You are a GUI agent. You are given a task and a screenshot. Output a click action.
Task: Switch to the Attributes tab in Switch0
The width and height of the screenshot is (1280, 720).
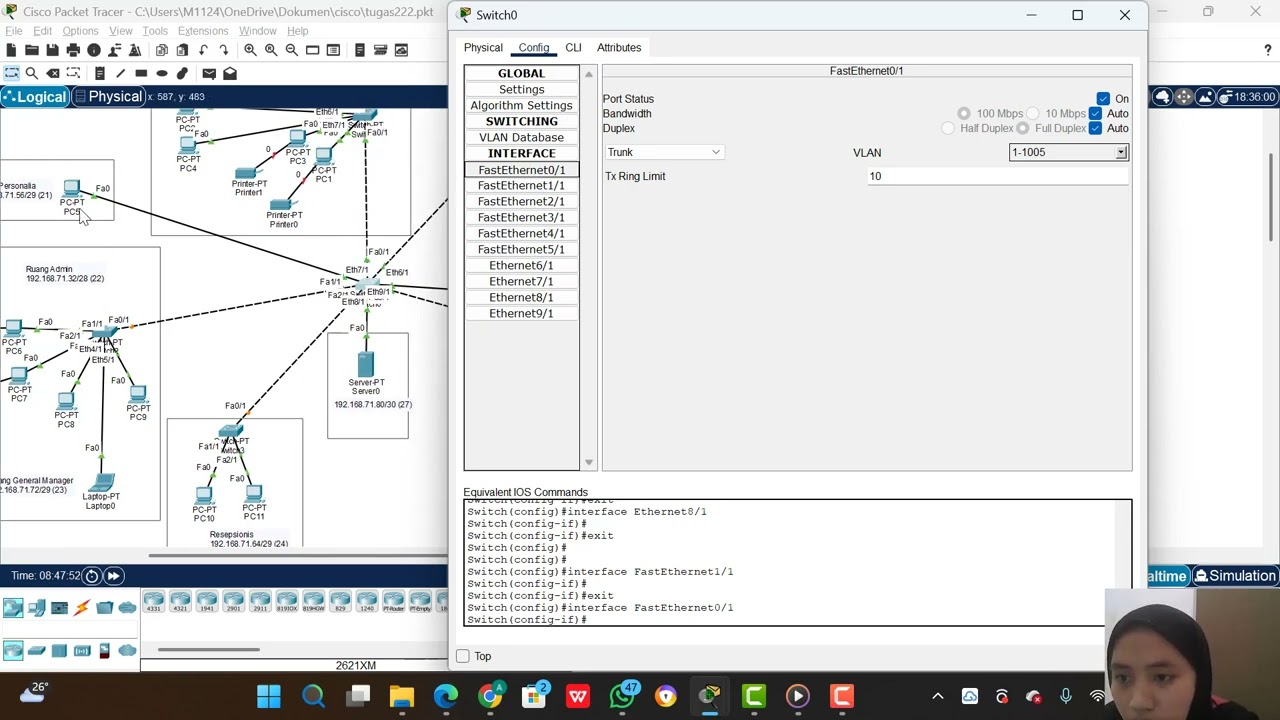point(619,48)
